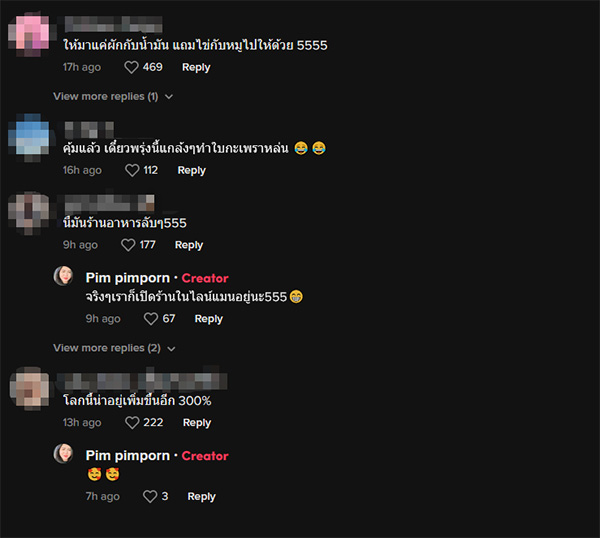Tap the heart on the 177-like comment

tap(128, 245)
